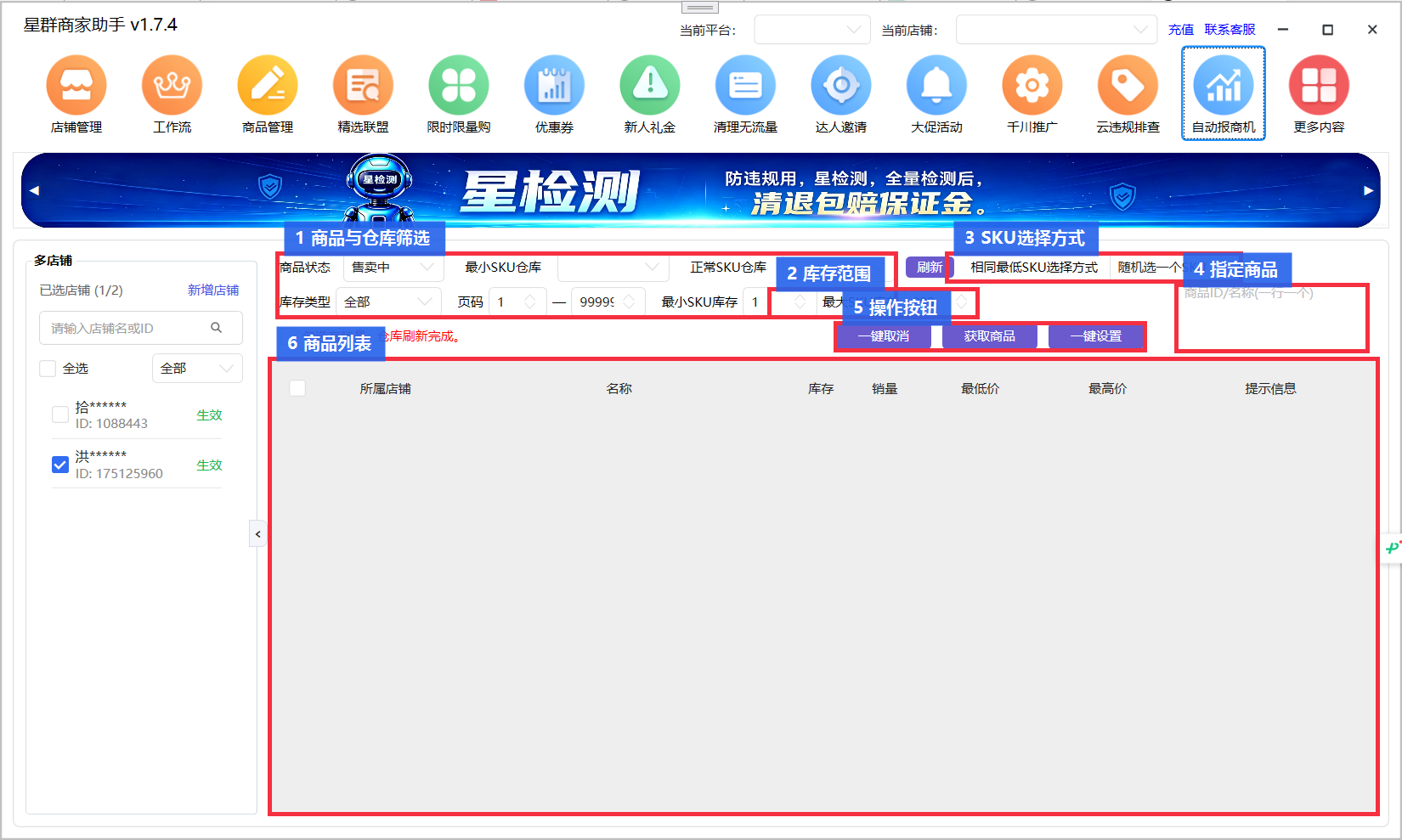Focus the 商品ID/名称 specified product text area
Image resolution: width=1402 pixels, height=840 pixels.
pyautogui.click(x=1272, y=317)
